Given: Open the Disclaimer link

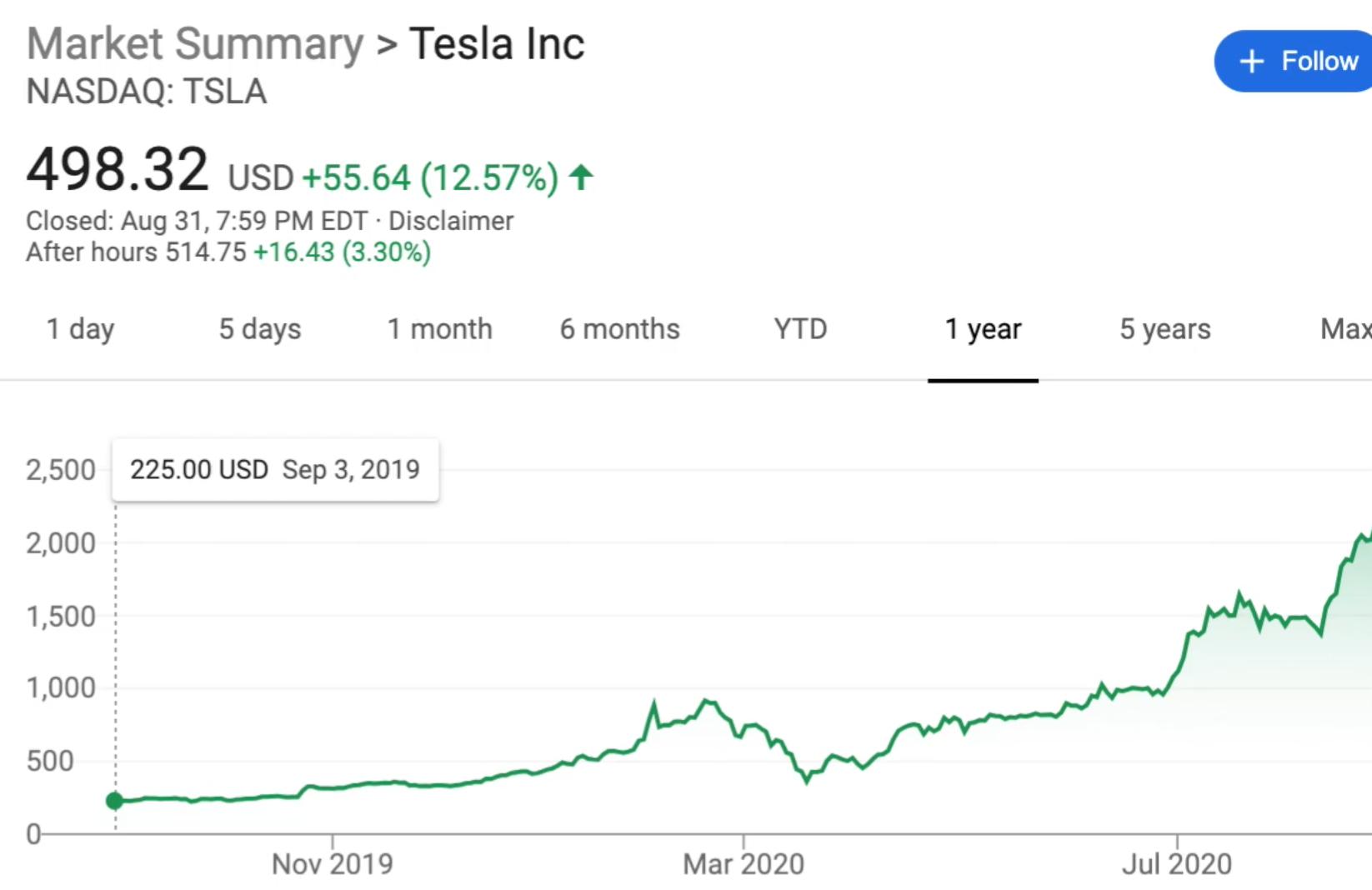Looking at the screenshot, I should pos(451,221).
